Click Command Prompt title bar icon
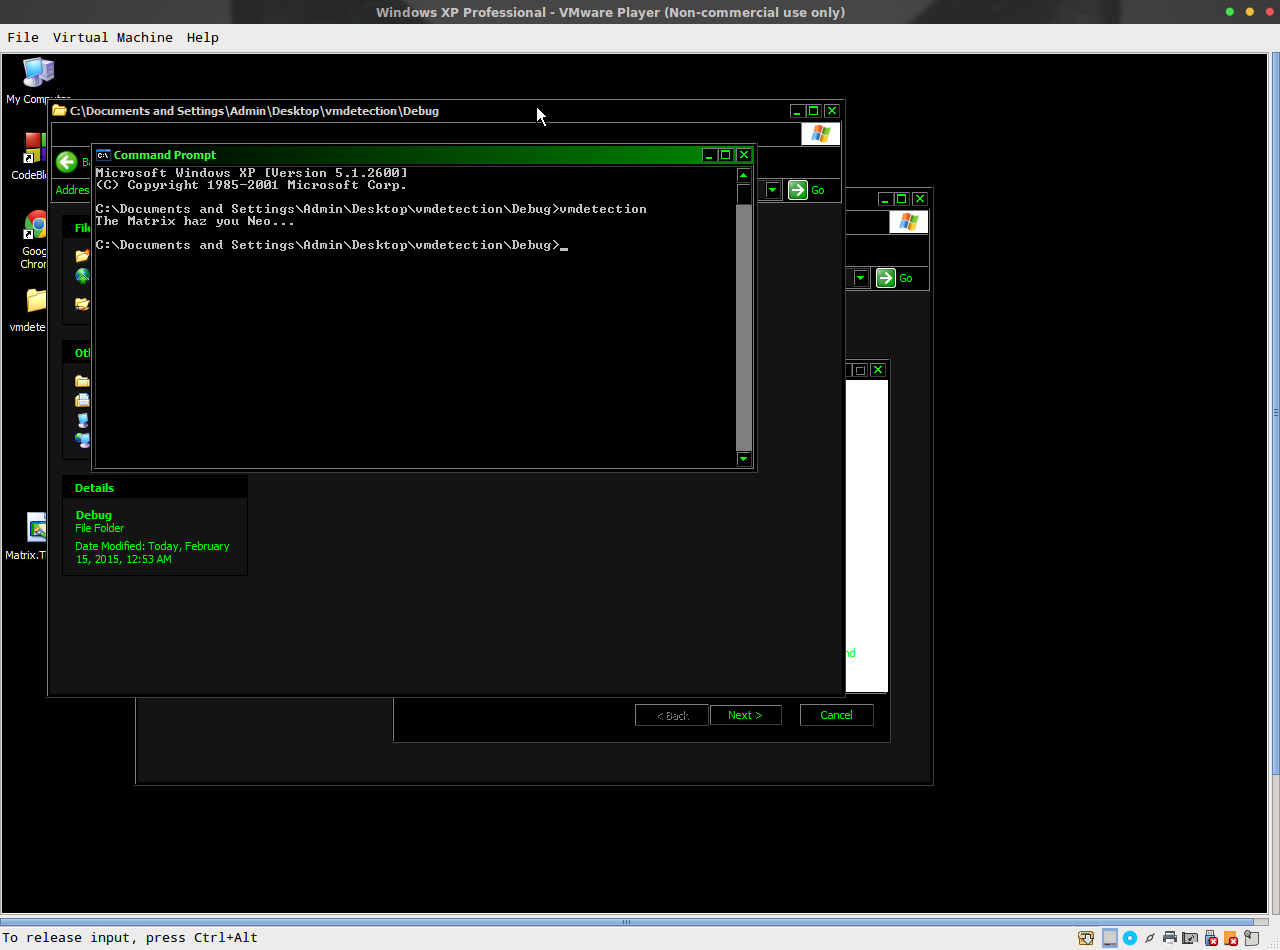Screen dimensions: 1280x950 coord(103,155)
